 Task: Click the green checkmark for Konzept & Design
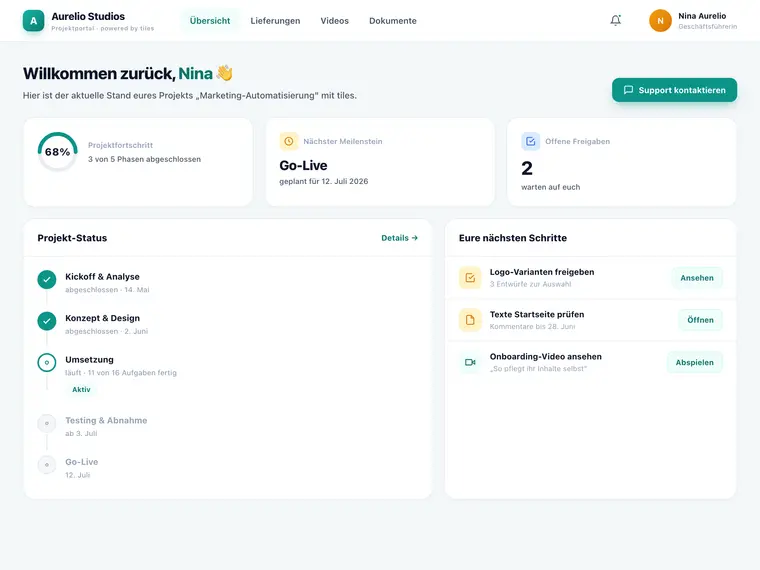(47, 321)
